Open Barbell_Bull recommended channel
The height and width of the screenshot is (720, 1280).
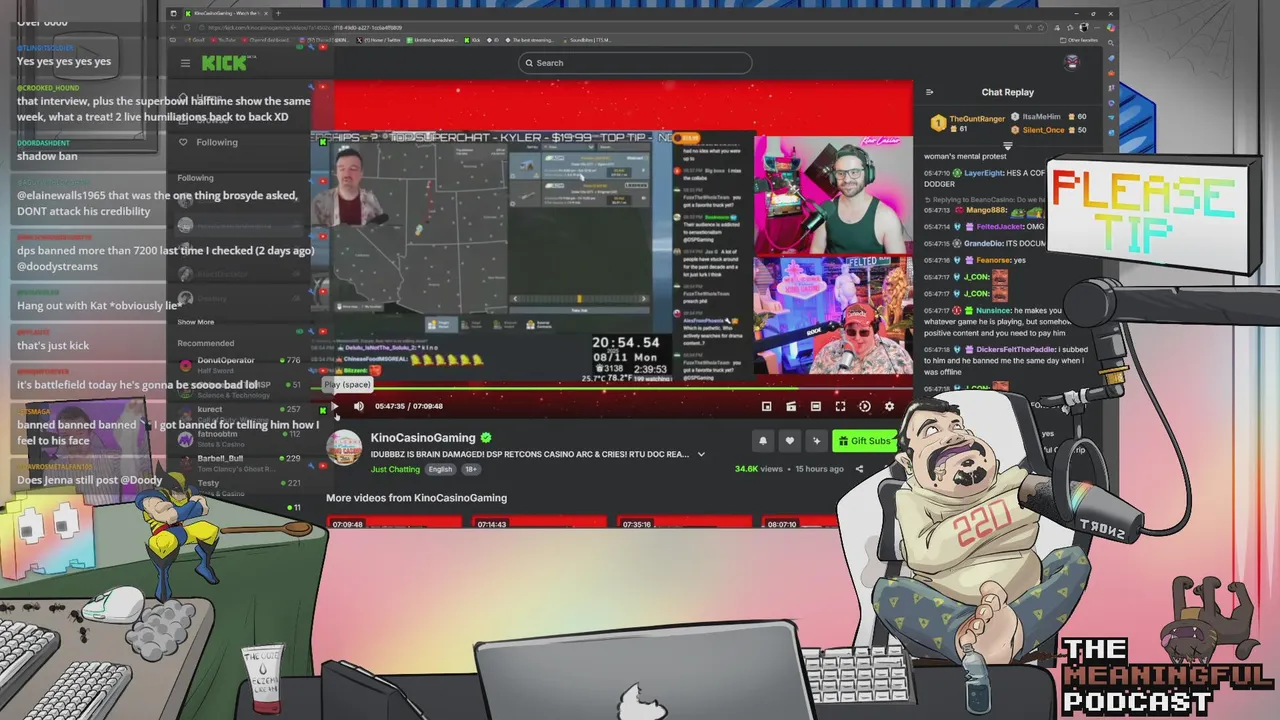[x=240, y=463]
